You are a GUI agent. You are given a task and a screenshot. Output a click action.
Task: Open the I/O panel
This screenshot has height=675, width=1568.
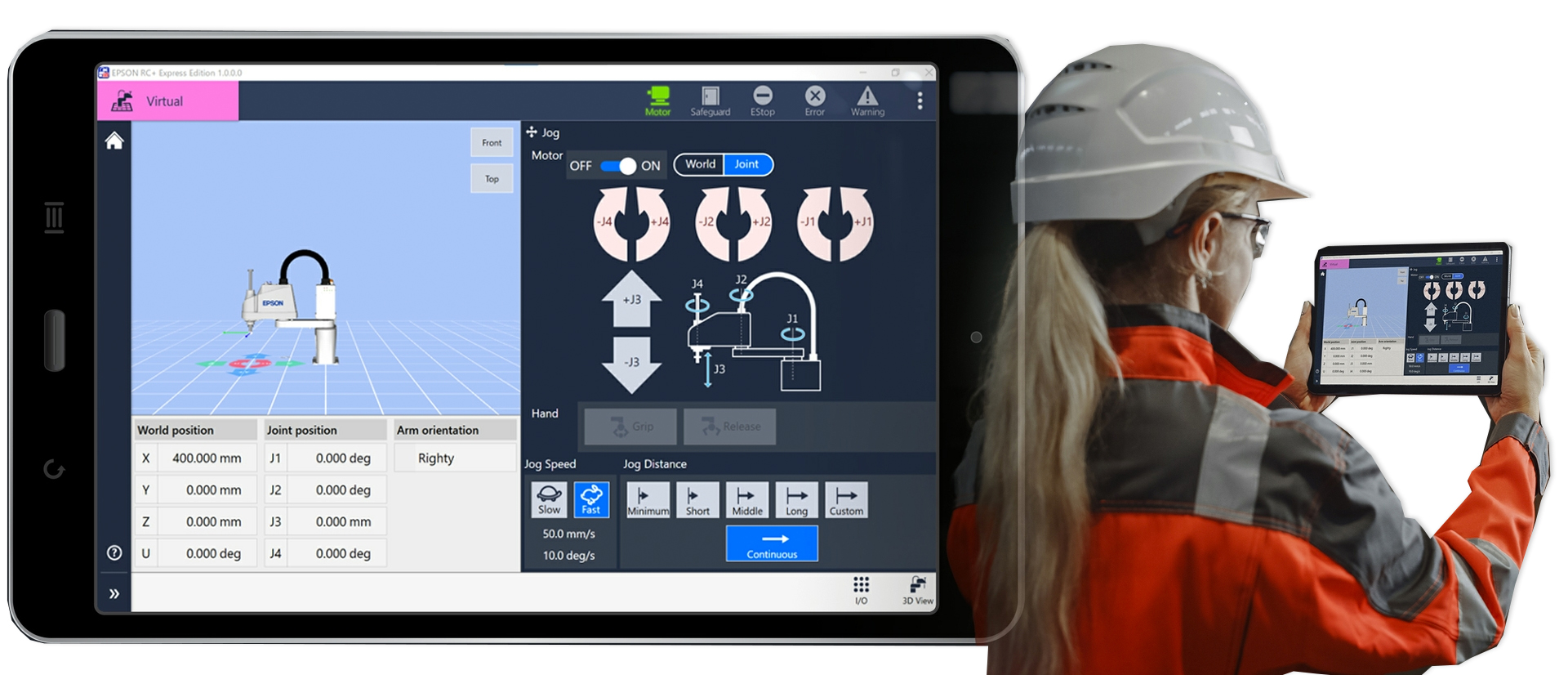click(861, 589)
